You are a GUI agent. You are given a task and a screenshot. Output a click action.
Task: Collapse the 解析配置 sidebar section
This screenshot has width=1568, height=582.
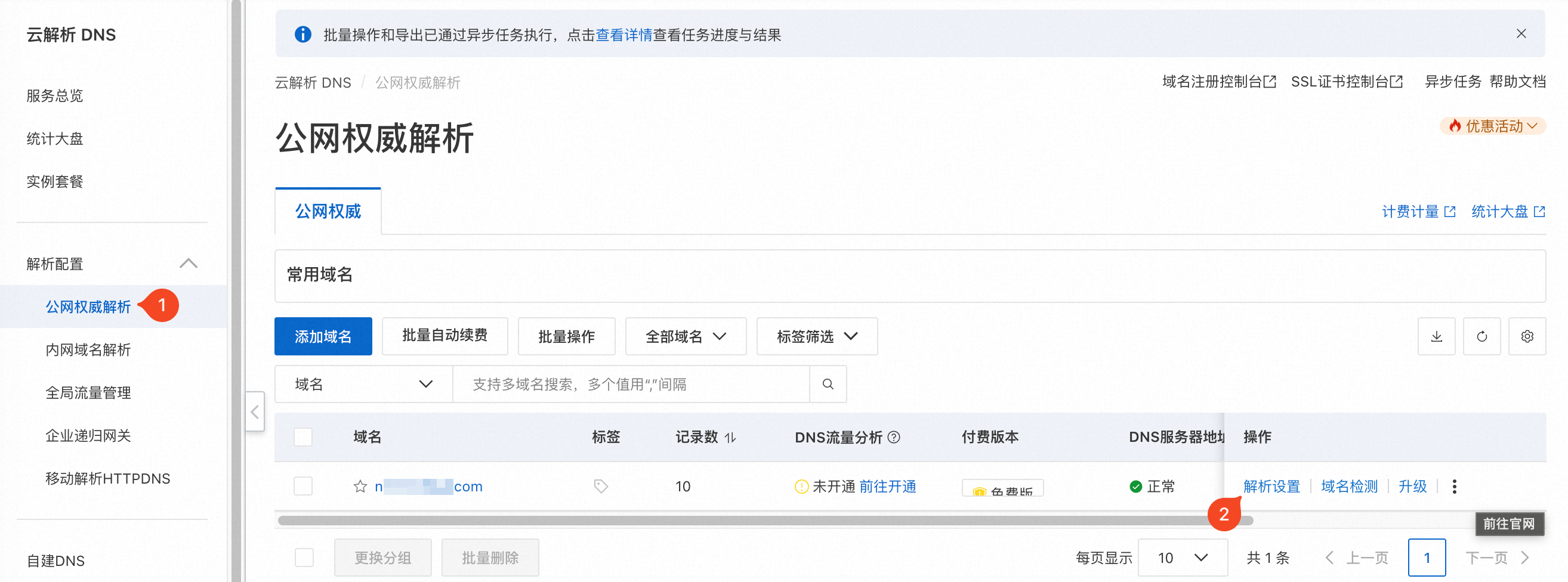(x=189, y=264)
